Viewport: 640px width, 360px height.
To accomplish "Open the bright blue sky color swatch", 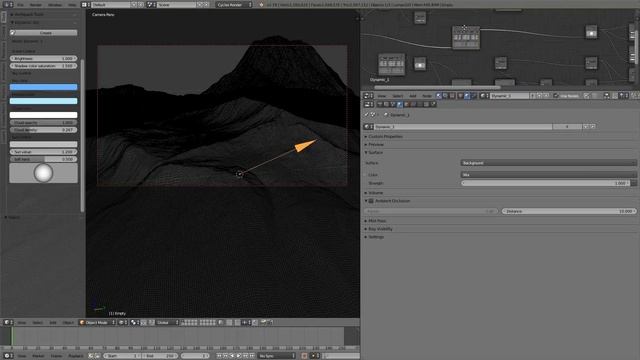I will point(43,87).
